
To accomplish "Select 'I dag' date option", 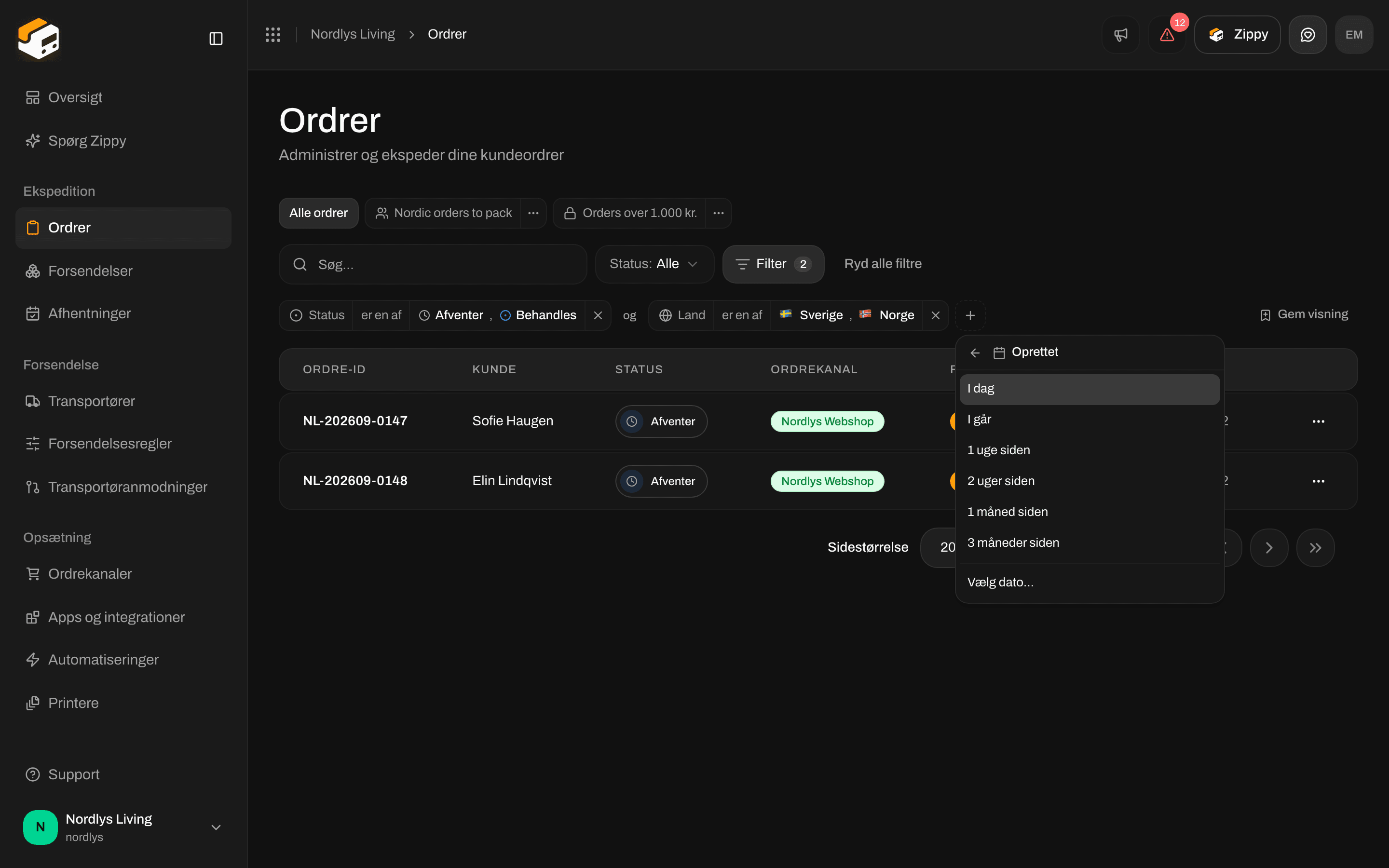I will point(1089,389).
